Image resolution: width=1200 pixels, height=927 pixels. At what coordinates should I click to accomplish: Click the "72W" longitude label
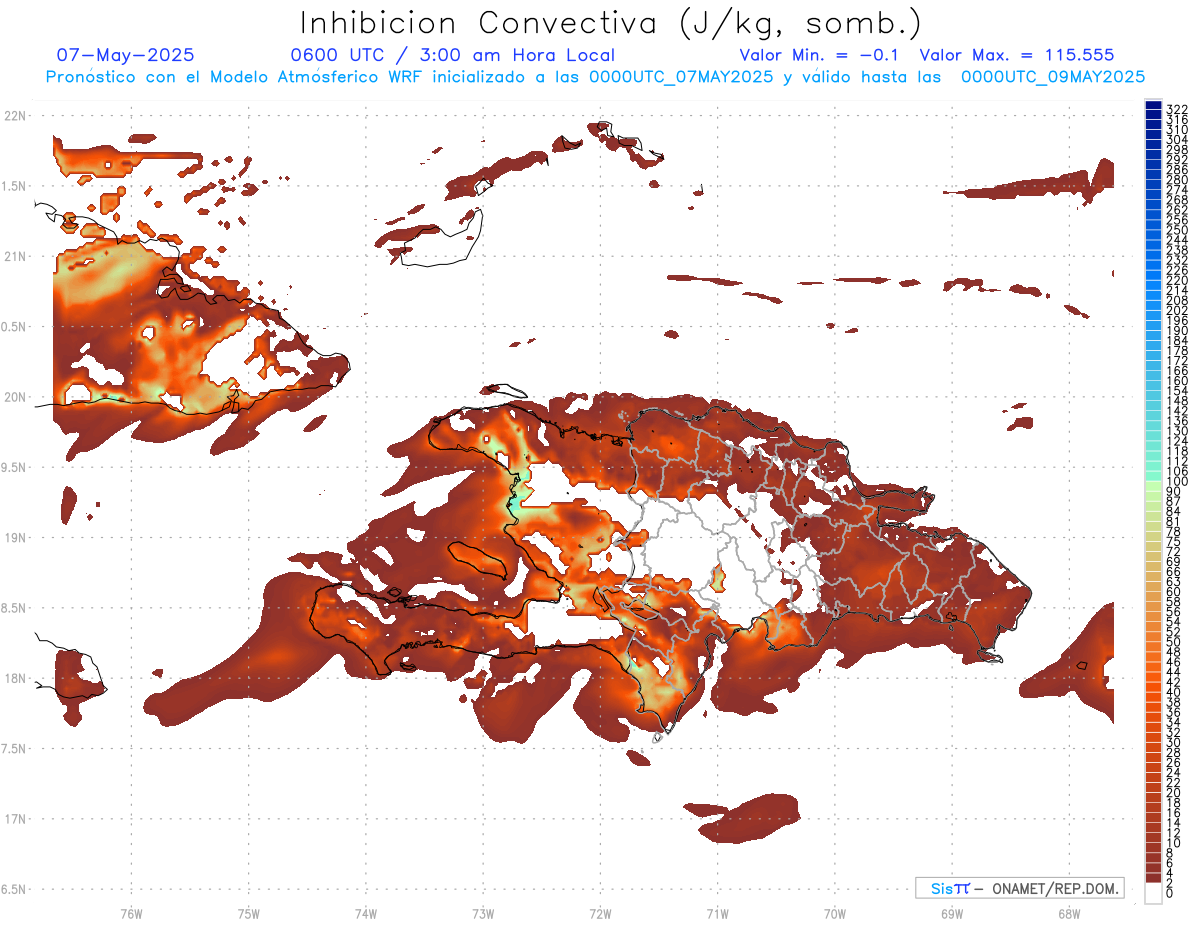pyautogui.click(x=600, y=913)
